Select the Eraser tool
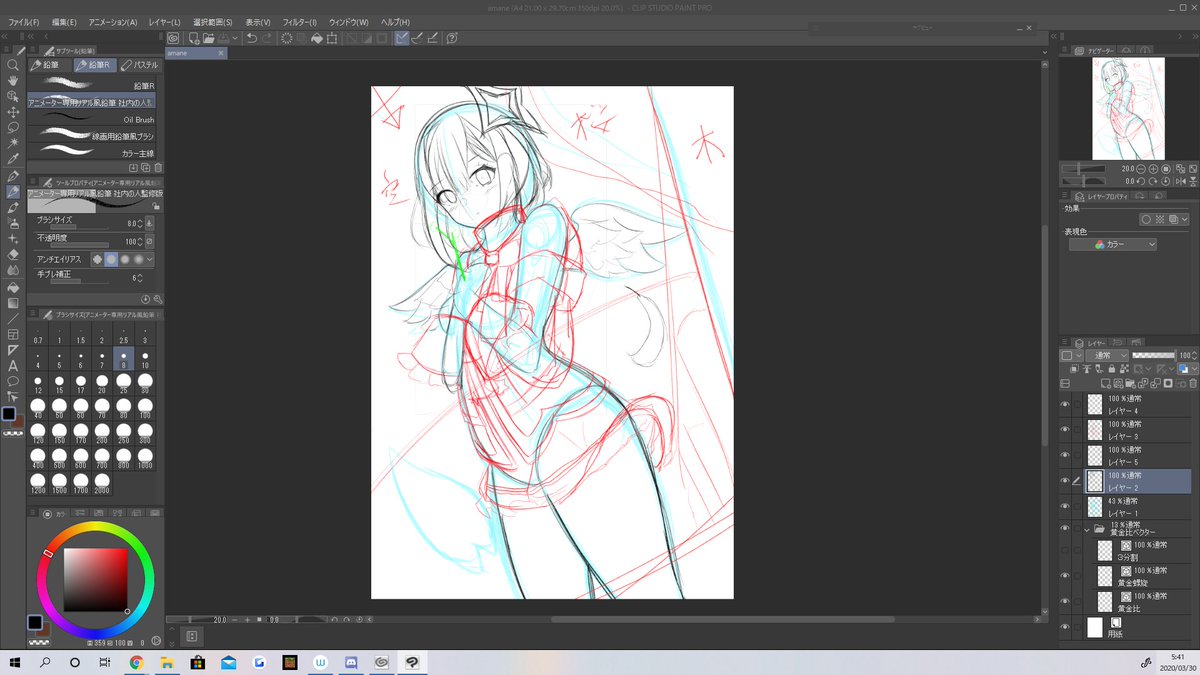 coord(13,254)
